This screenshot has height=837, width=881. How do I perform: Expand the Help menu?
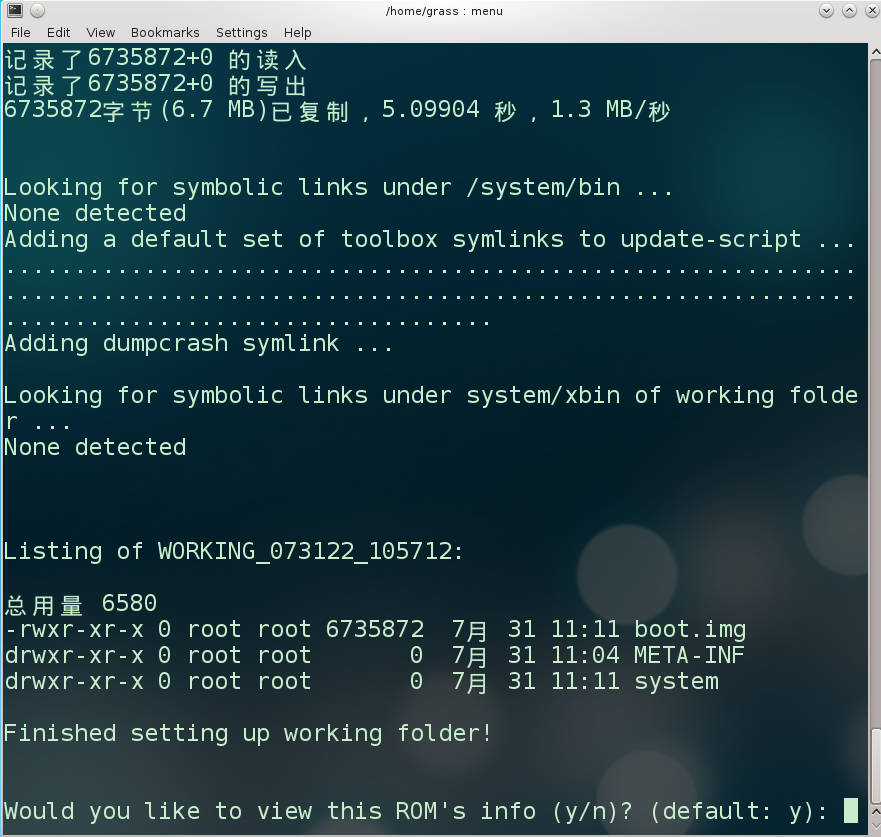click(297, 32)
